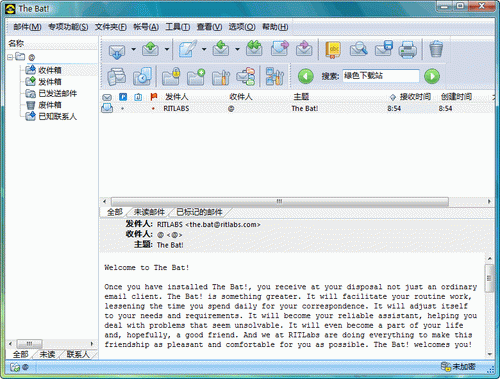
Task: Click the green next arrow beside search
Action: (432, 76)
